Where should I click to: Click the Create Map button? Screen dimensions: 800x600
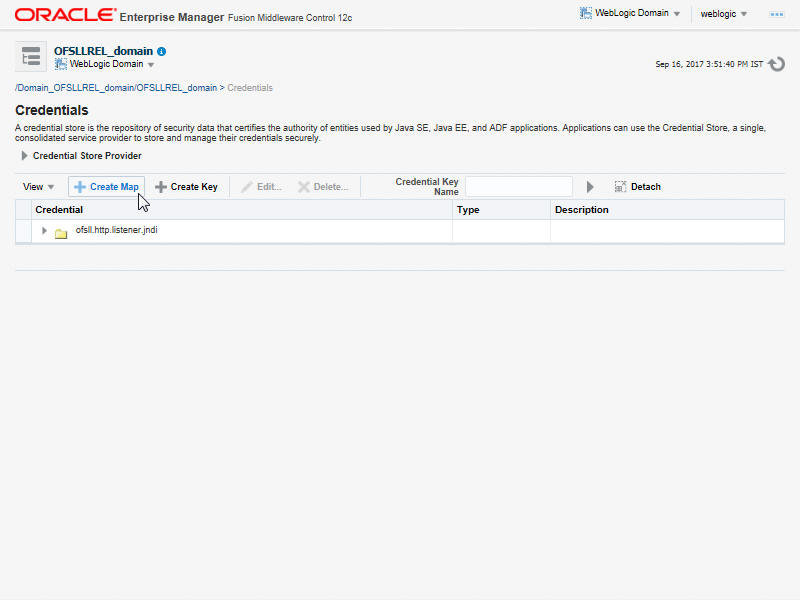point(106,187)
